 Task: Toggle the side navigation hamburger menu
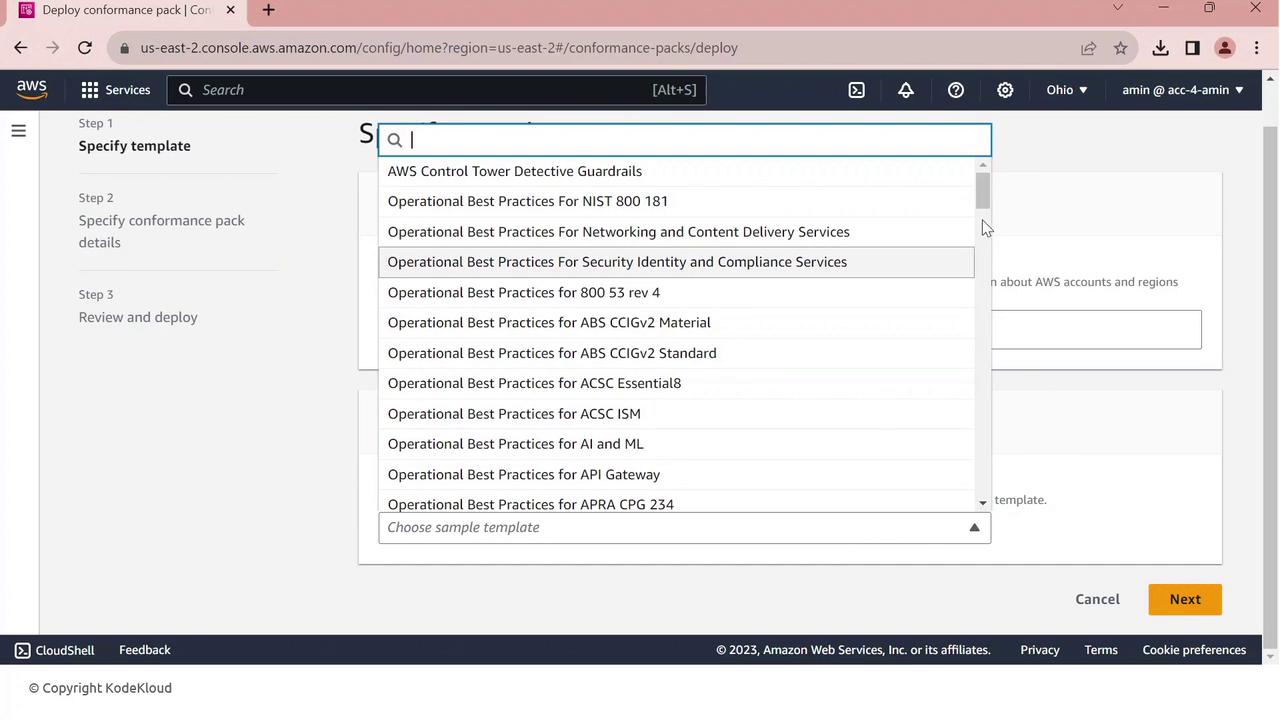click(x=18, y=131)
